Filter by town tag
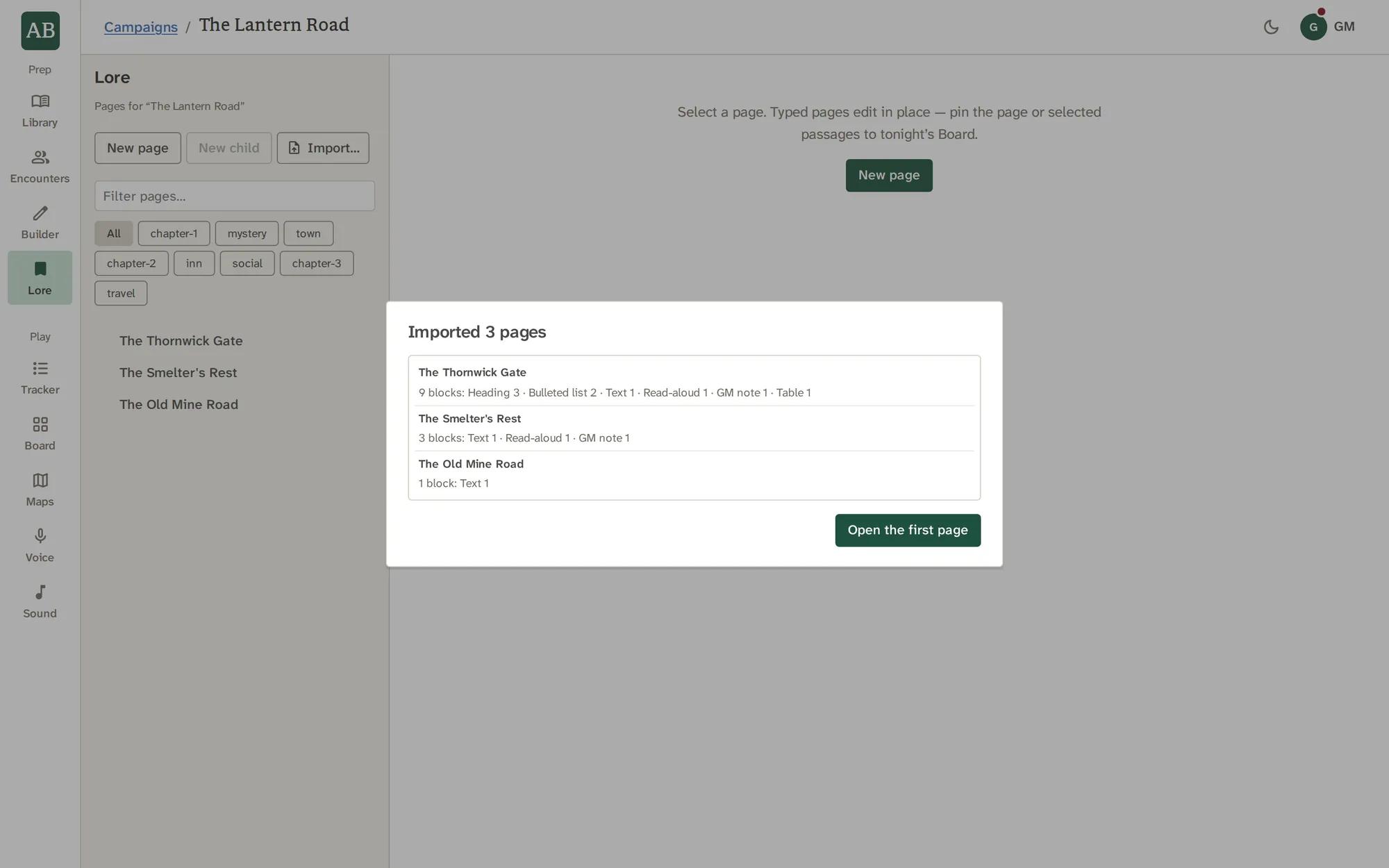The image size is (1389, 868). coord(308,233)
